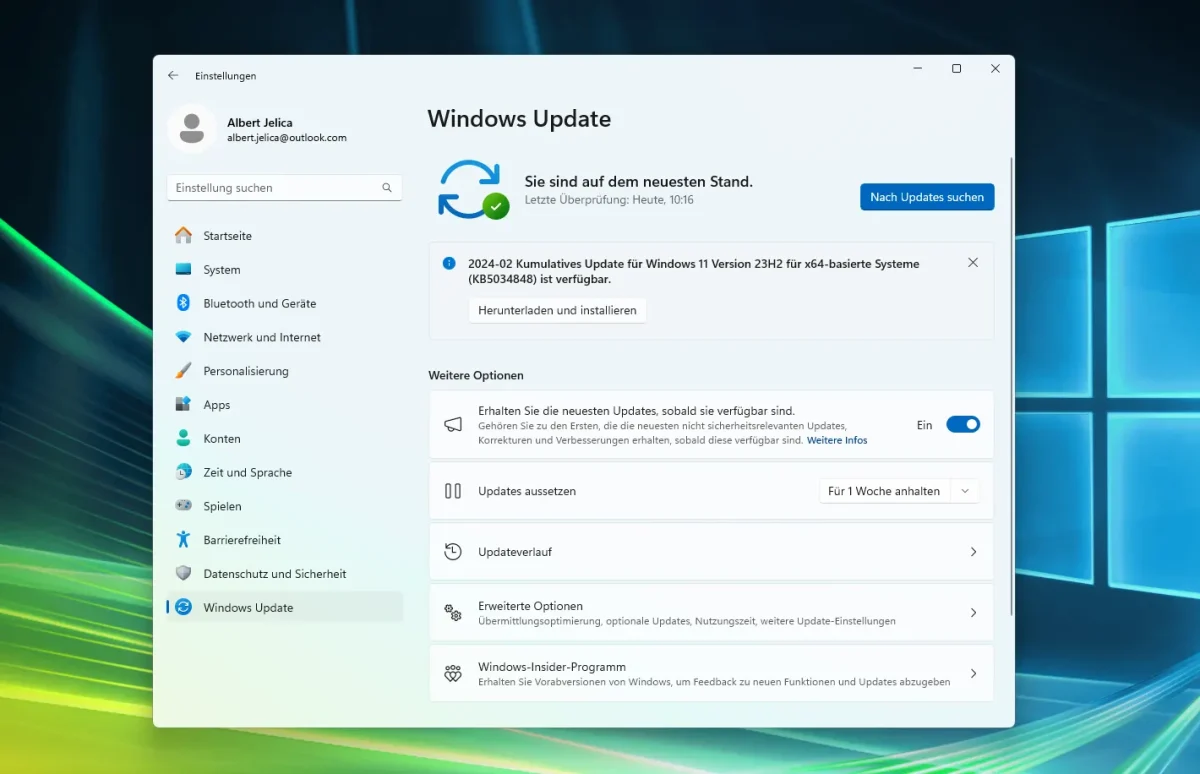Click the pause icon beside Updates aussetzen
1200x774 pixels.
pyautogui.click(x=453, y=491)
